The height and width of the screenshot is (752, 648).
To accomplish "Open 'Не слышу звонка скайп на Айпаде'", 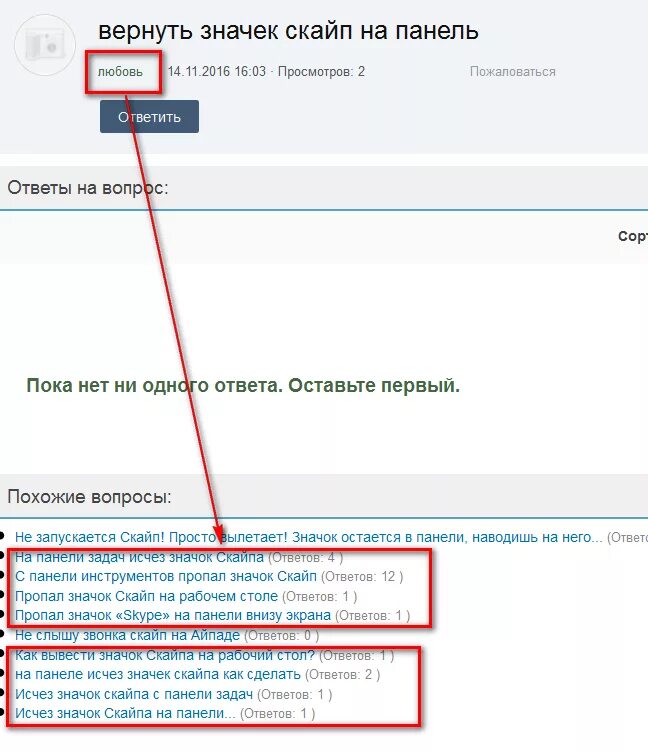I will coord(127,635).
